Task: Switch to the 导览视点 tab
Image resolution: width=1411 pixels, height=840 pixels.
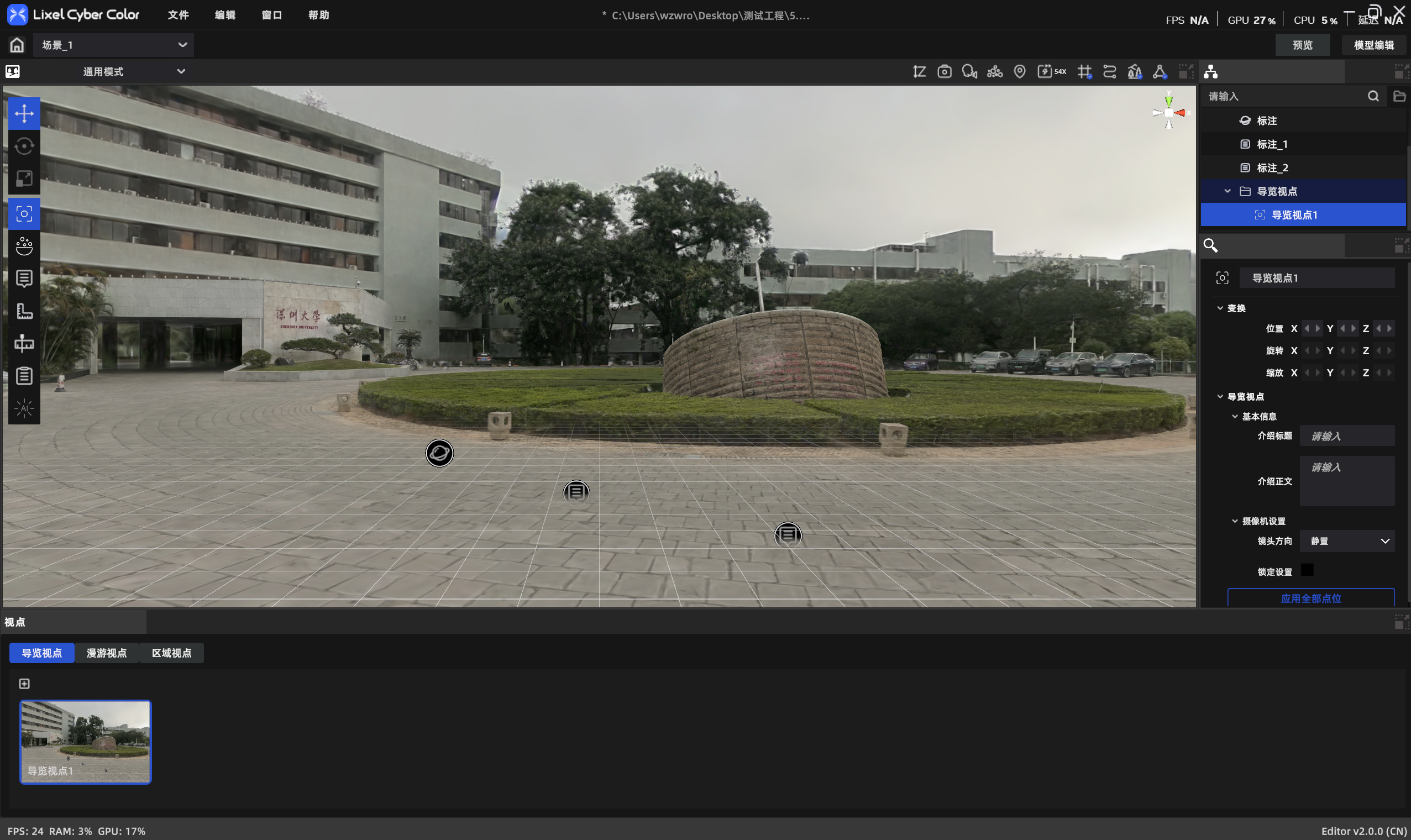Action: click(42, 653)
